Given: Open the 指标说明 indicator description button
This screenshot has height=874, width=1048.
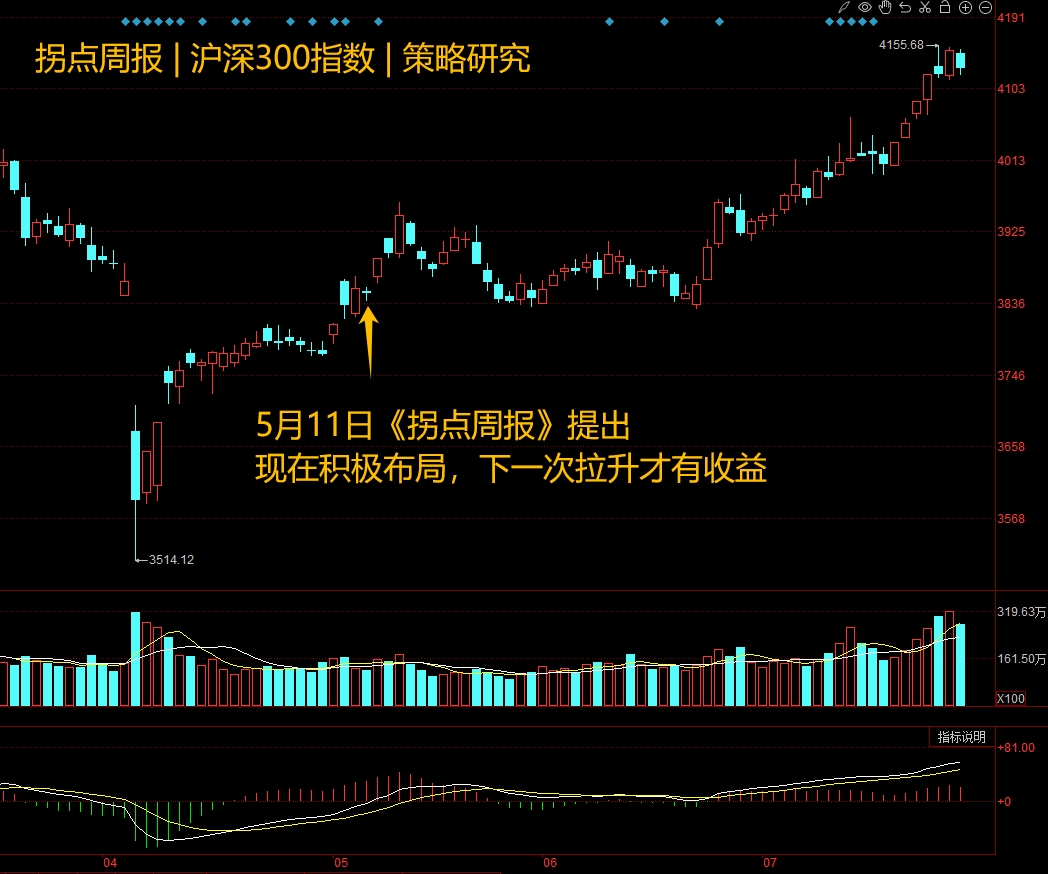Looking at the screenshot, I should [x=961, y=737].
